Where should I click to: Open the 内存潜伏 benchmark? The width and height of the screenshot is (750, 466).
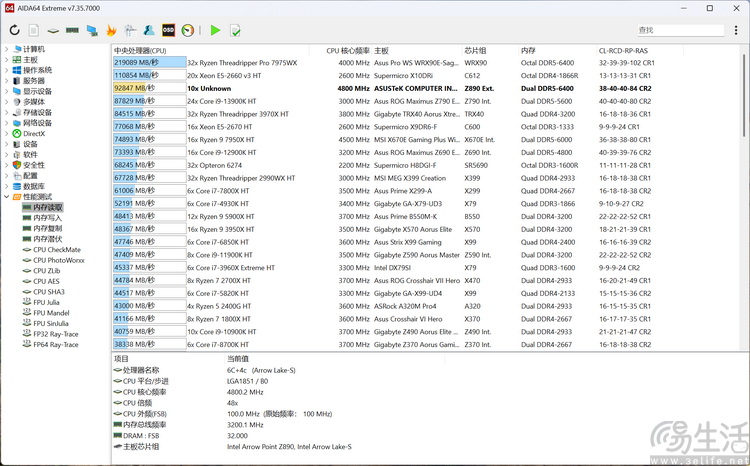[x=47, y=239]
